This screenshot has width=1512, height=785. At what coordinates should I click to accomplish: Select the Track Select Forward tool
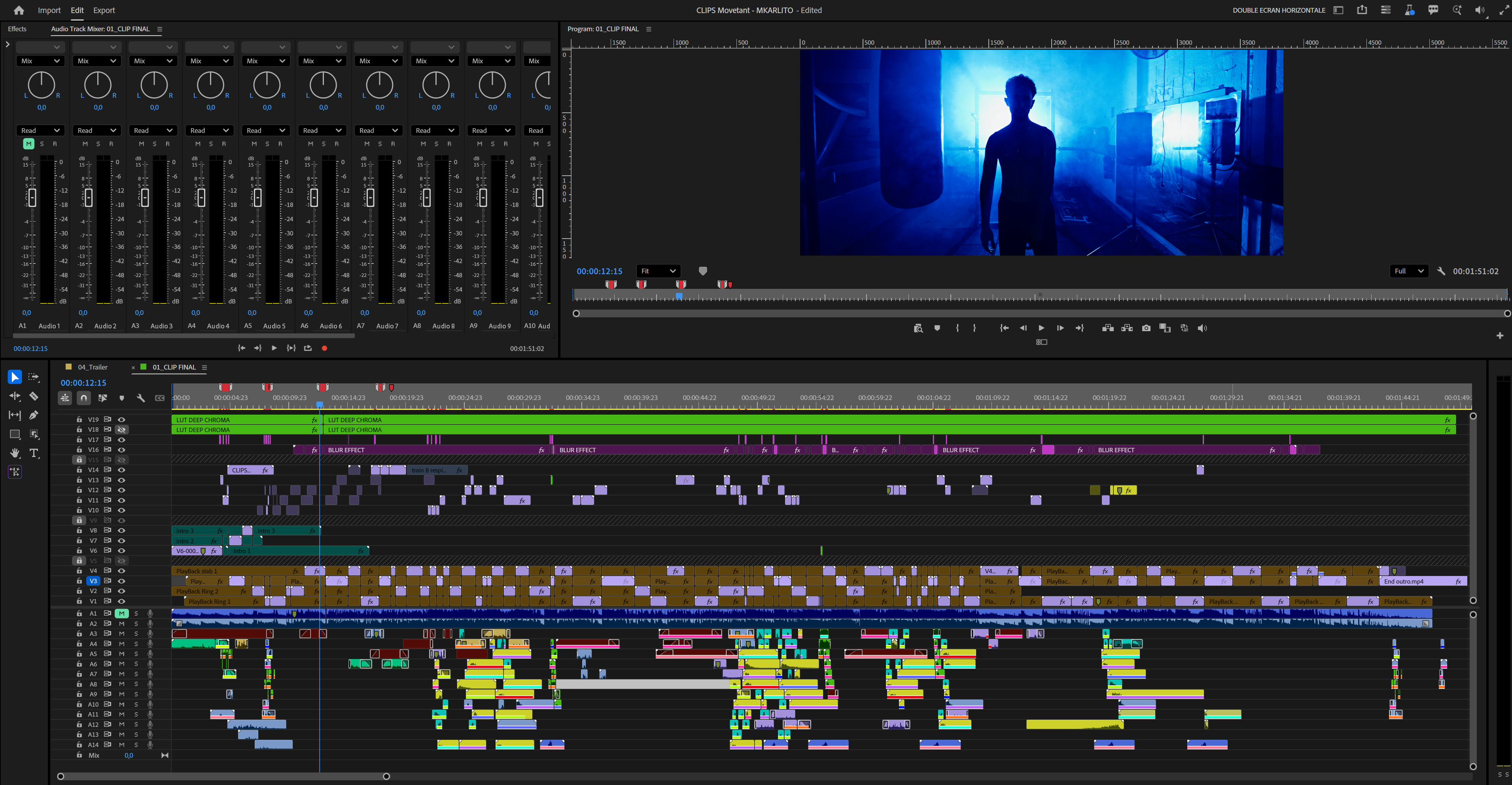click(x=34, y=377)
